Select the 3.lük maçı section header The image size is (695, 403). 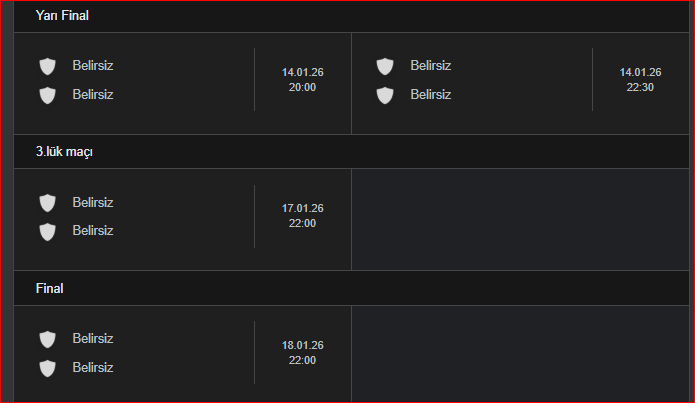[x=351, y=152]
